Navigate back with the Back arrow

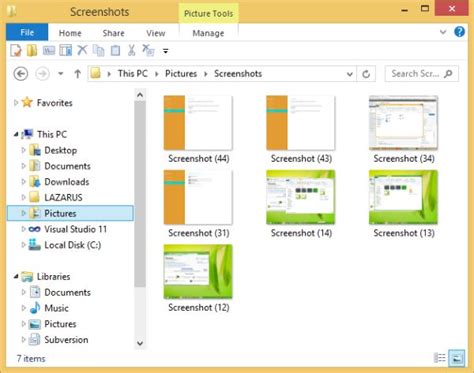click(x=21, y=74)
